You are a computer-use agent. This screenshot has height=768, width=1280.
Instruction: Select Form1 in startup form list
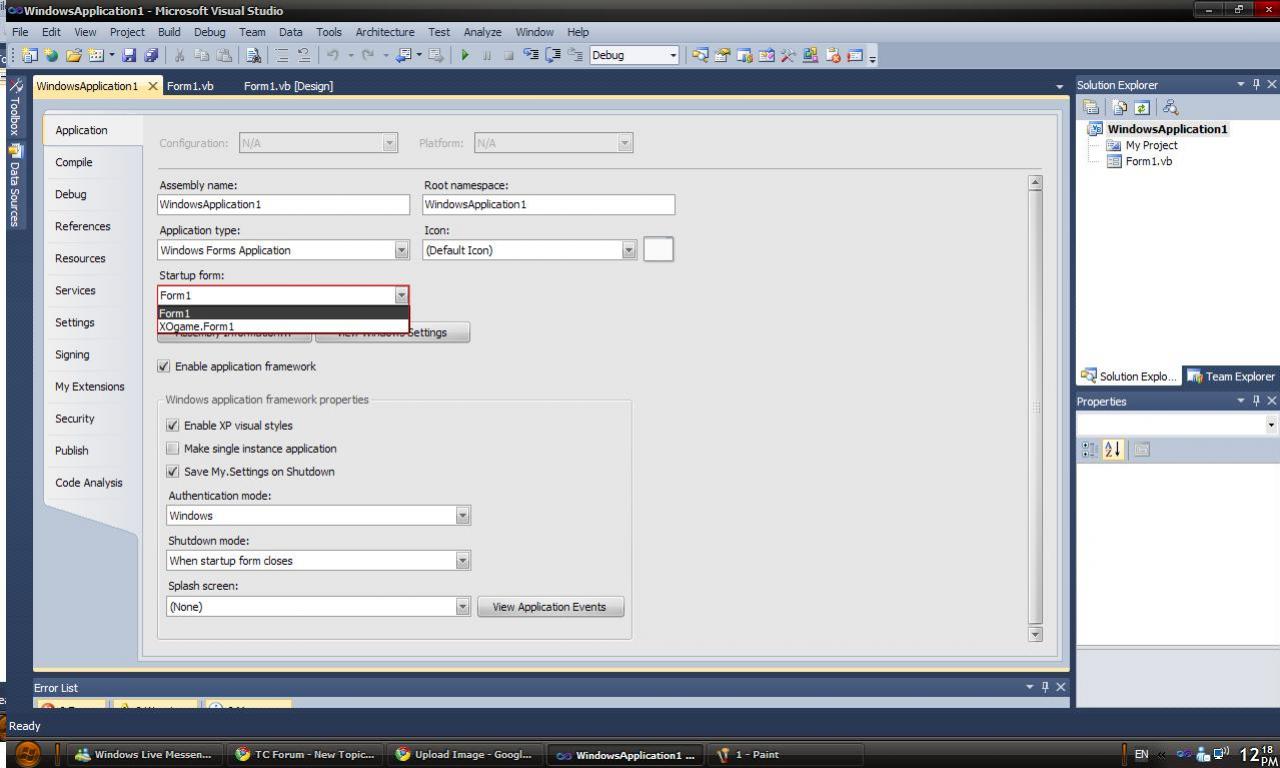click(283, 313)
